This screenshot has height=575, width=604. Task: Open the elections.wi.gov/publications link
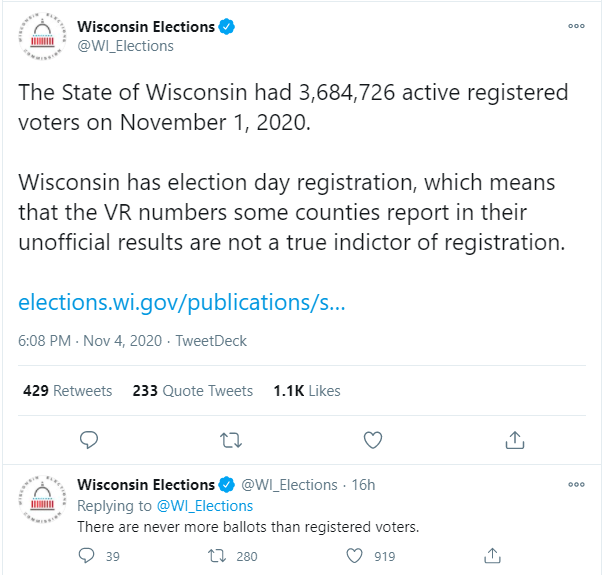point(181,302)
